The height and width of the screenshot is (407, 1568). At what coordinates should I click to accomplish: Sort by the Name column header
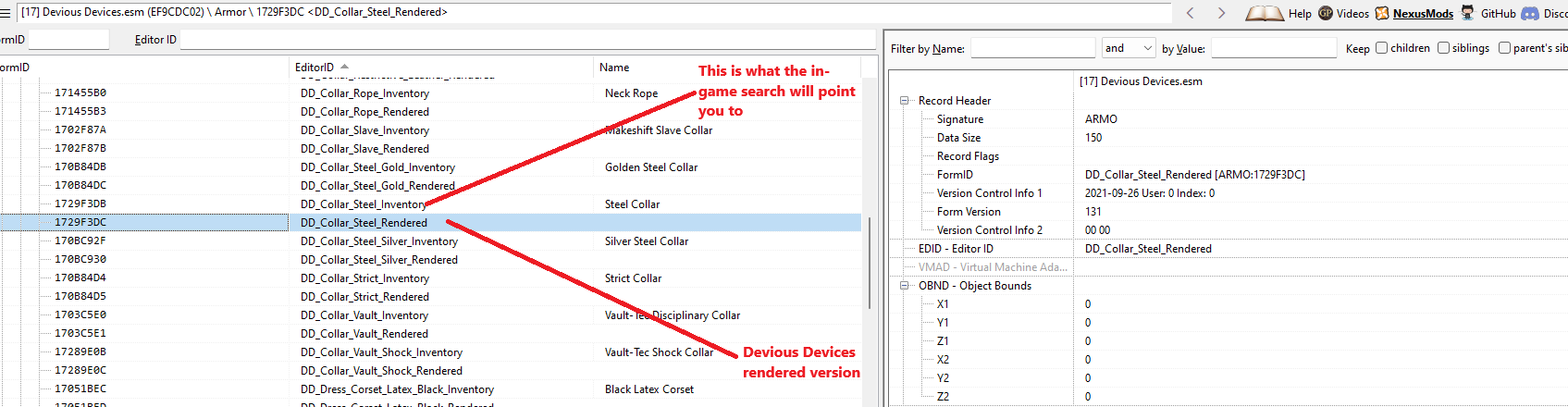pyautogui.click(x=726, y=68)
